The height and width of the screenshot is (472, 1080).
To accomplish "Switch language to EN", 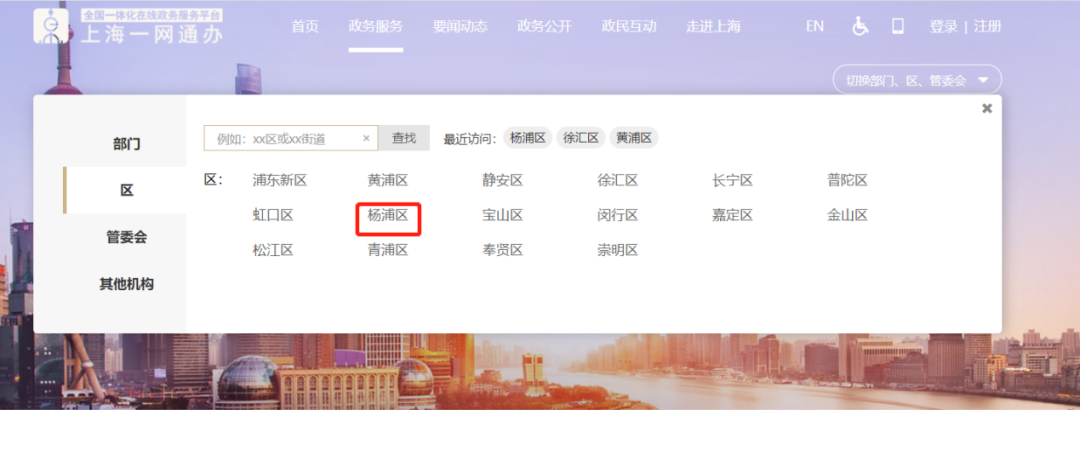I will tap(815, 27).
